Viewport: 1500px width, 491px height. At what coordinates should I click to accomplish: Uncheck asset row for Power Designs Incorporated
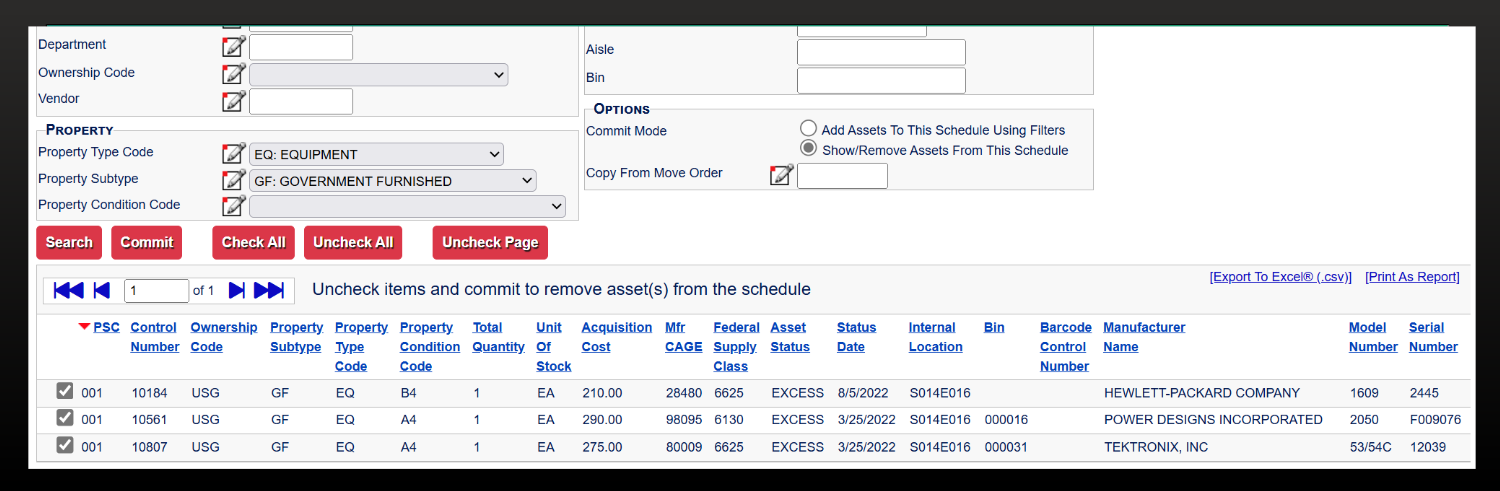point(65,418)
